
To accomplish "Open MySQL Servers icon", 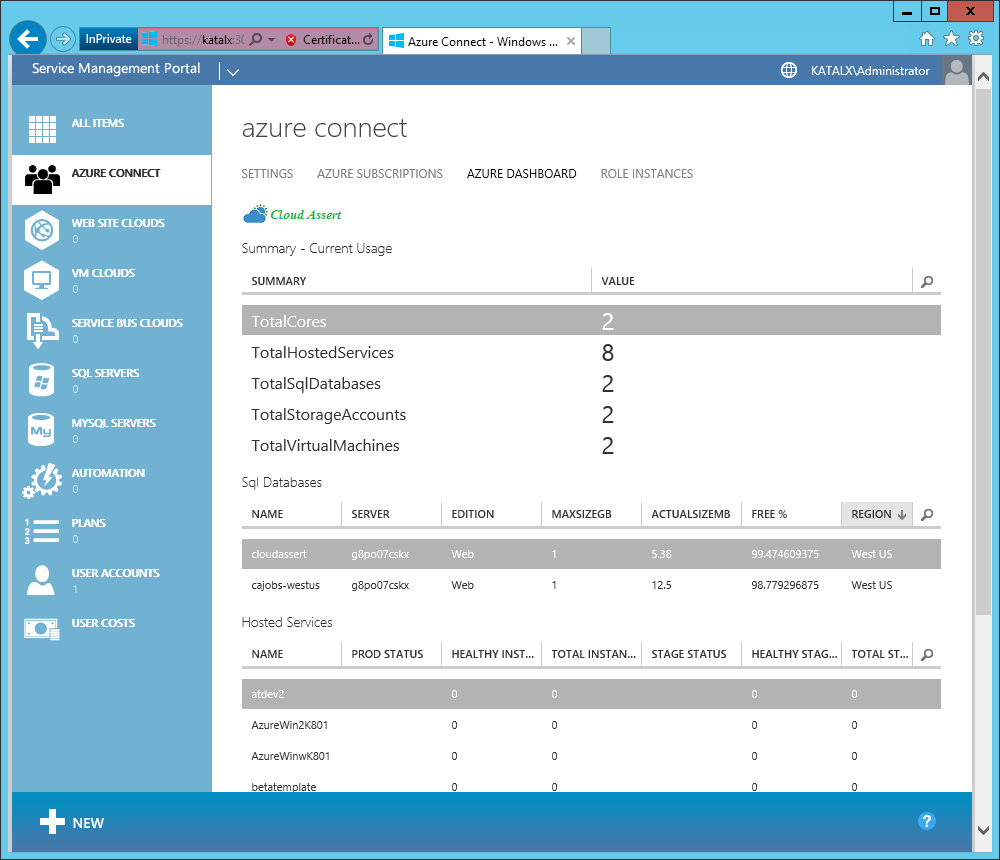I will [x=42, y=429].
